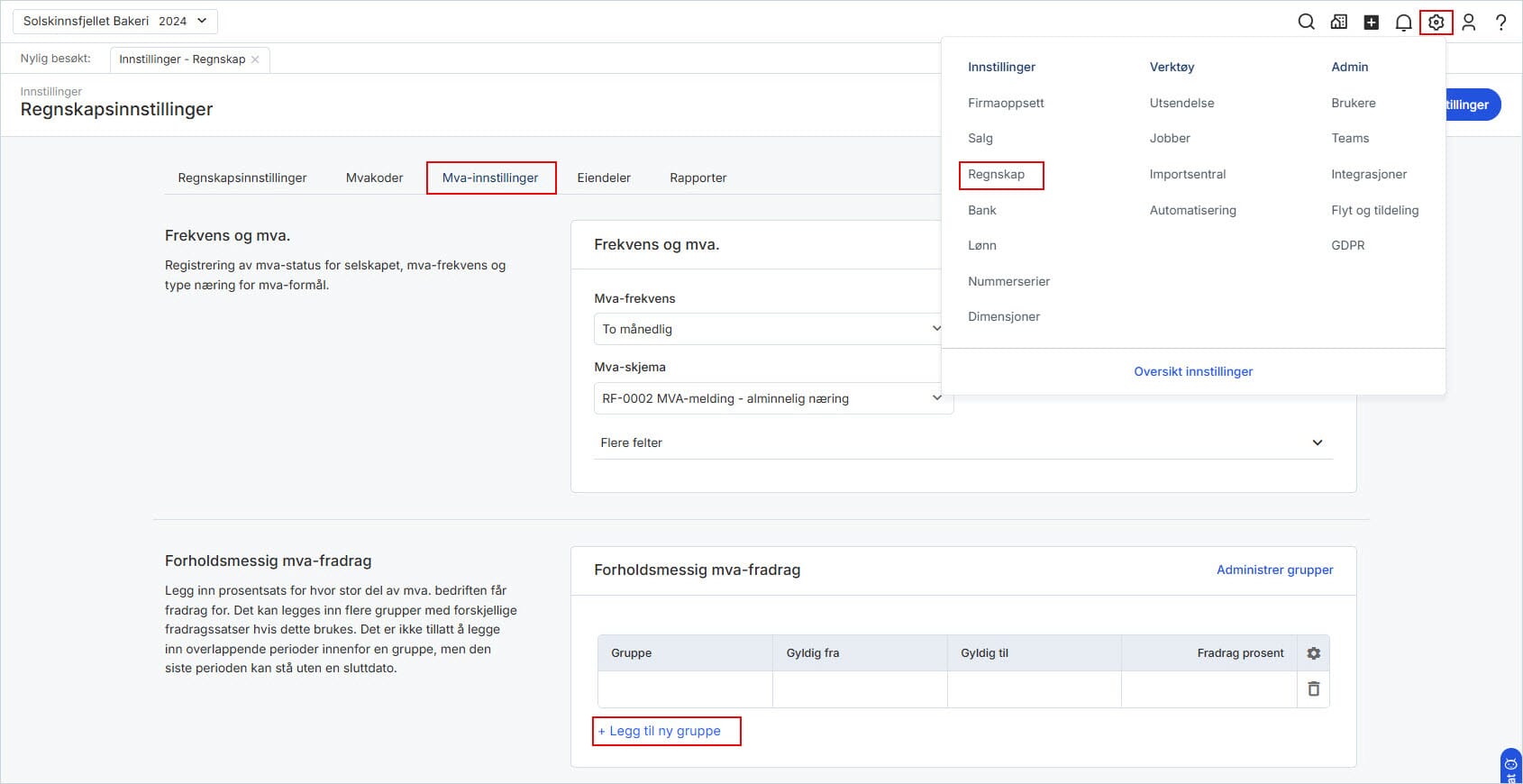Open the Solskinnsfjellet Bakeri company selector
This screenshot has height=784, width=1523.
click(114, 21)
